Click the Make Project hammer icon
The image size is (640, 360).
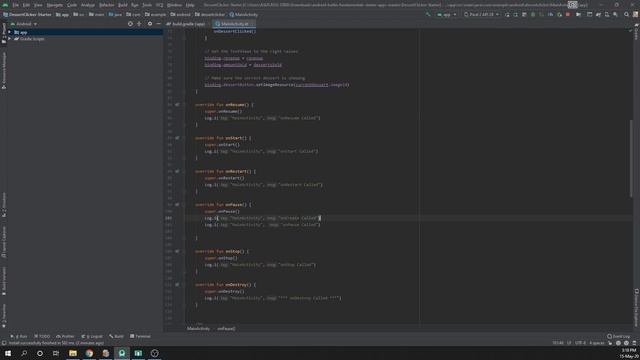[x=428, y=14]
